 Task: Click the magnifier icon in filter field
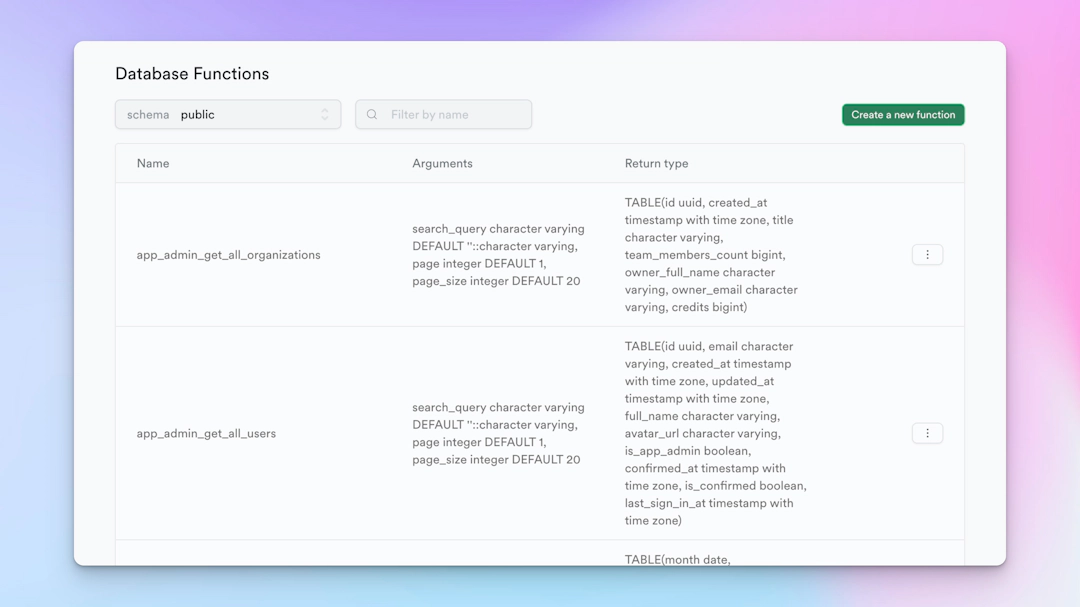coord(372,114)
